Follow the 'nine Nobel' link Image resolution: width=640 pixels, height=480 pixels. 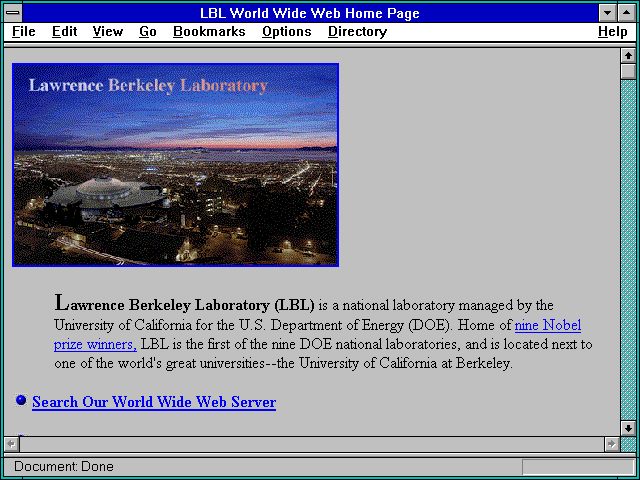tap(548, 325)
